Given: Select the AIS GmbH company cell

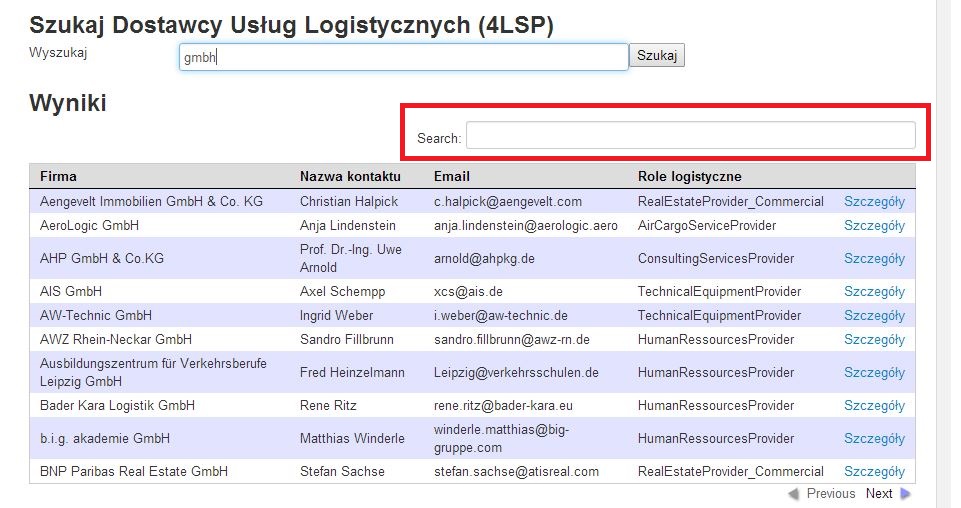Looking at the screenshot, I should (x=71, y=292).
